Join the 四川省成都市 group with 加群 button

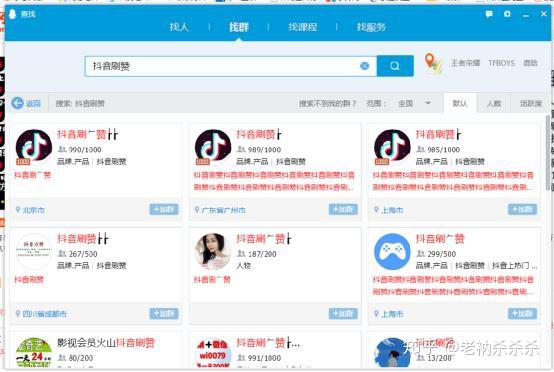(x=164, y=314)
